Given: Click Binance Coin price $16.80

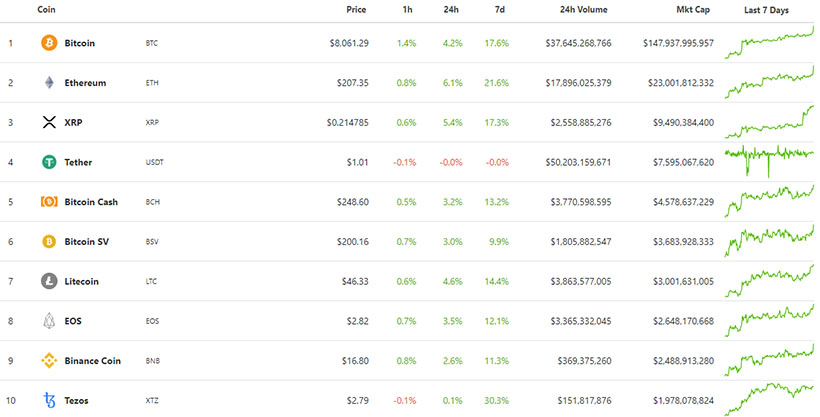Looking at the screenshot, I should click(x=355, y=361).
